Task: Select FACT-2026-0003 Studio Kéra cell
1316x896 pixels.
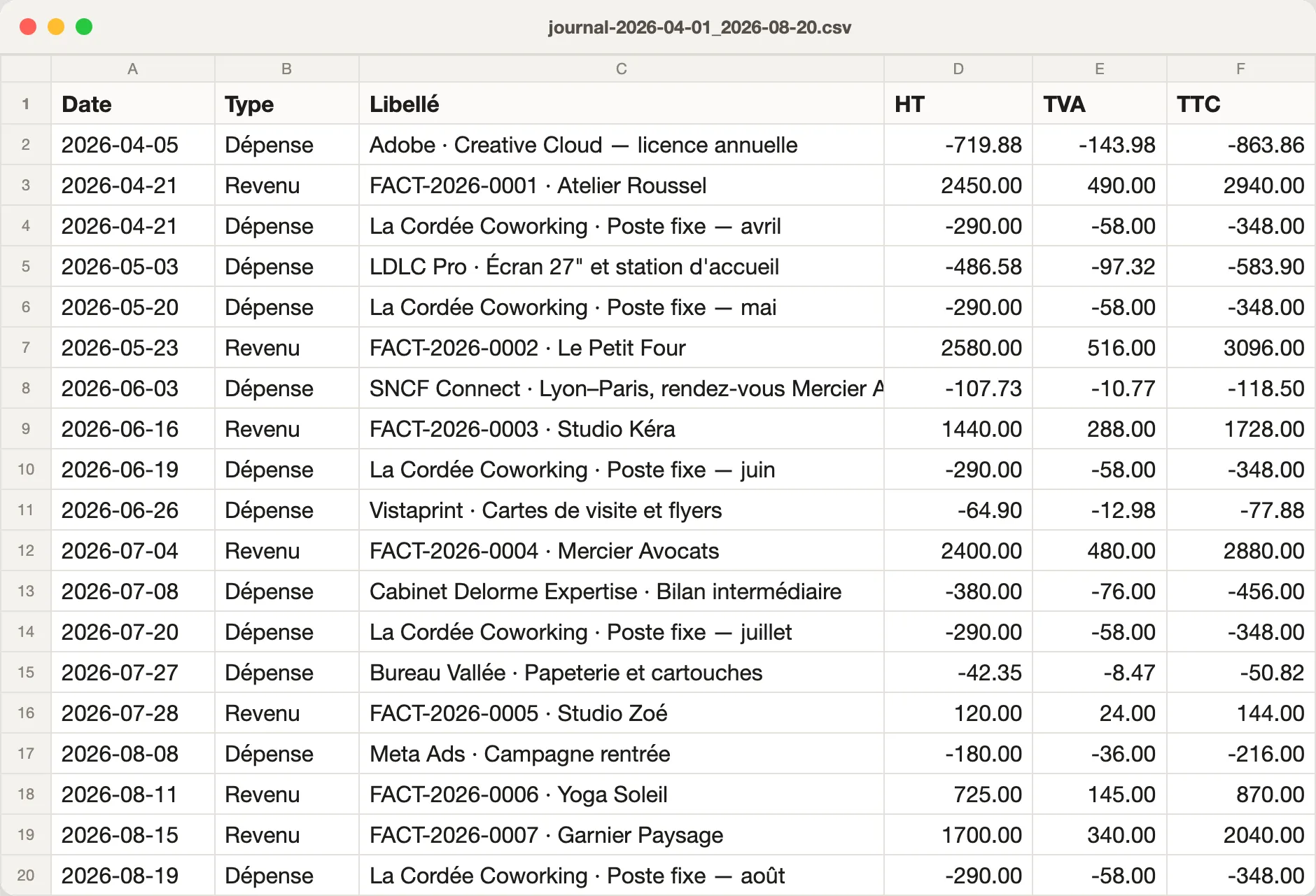Action: pyautogui.click(x=622, y=429)
